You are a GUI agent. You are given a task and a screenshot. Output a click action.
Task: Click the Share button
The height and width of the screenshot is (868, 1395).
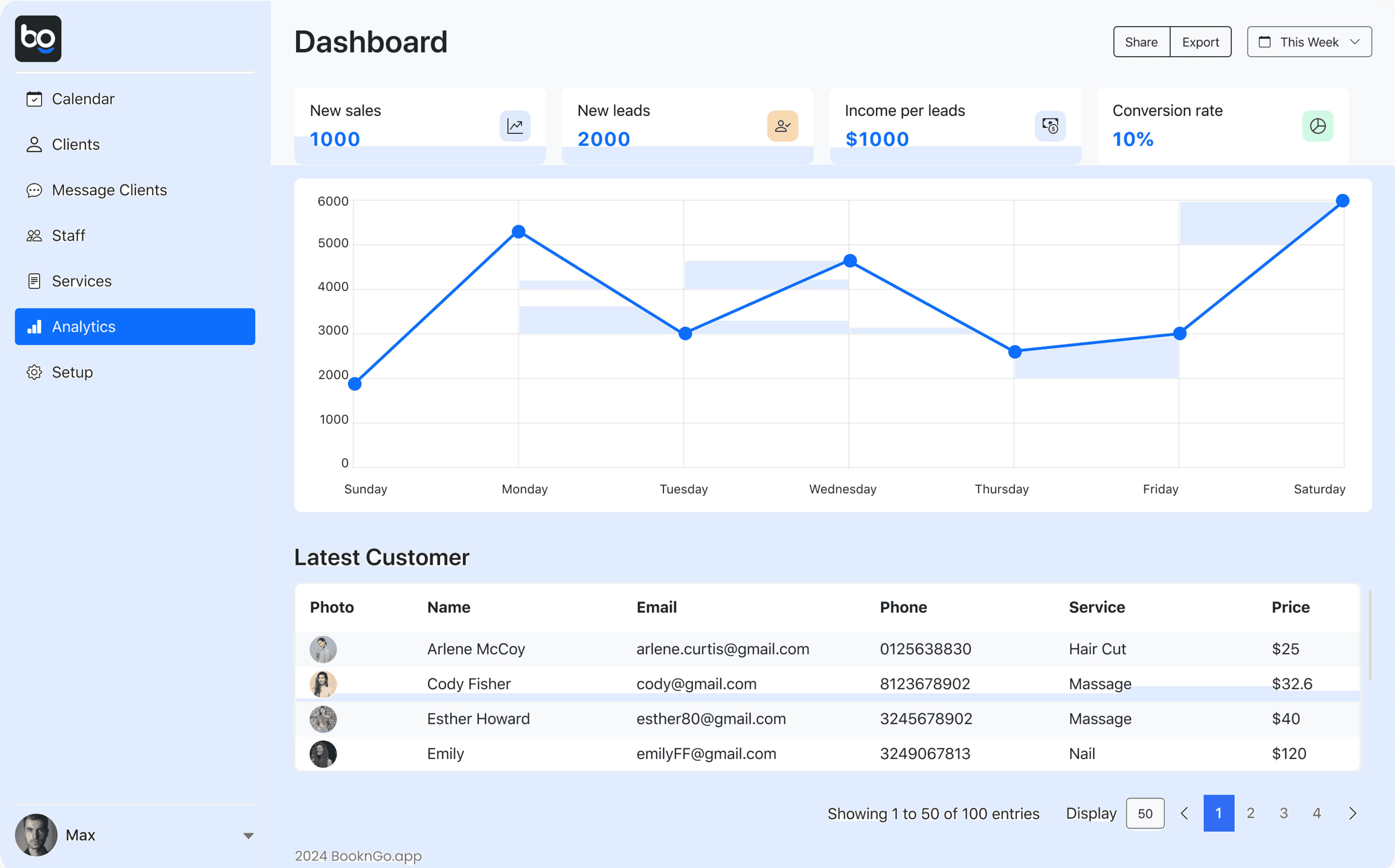(x=1141, y=41)
